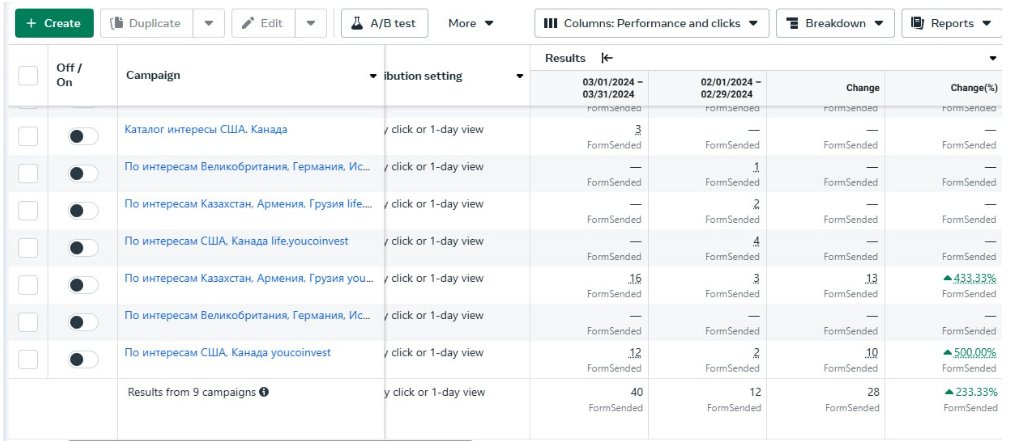
Task: Click the A/B test flask button
Action: point(384,23)
